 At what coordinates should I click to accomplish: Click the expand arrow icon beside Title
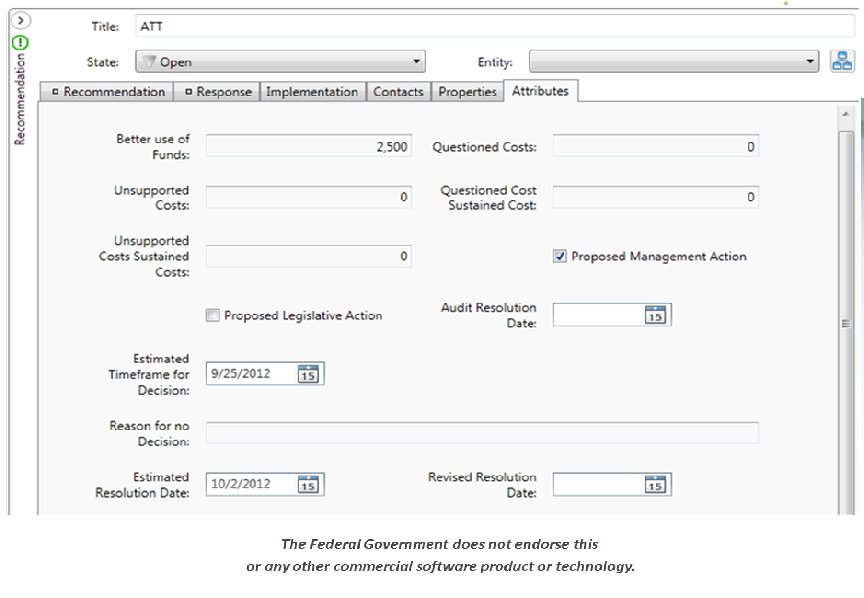[20, 21]
